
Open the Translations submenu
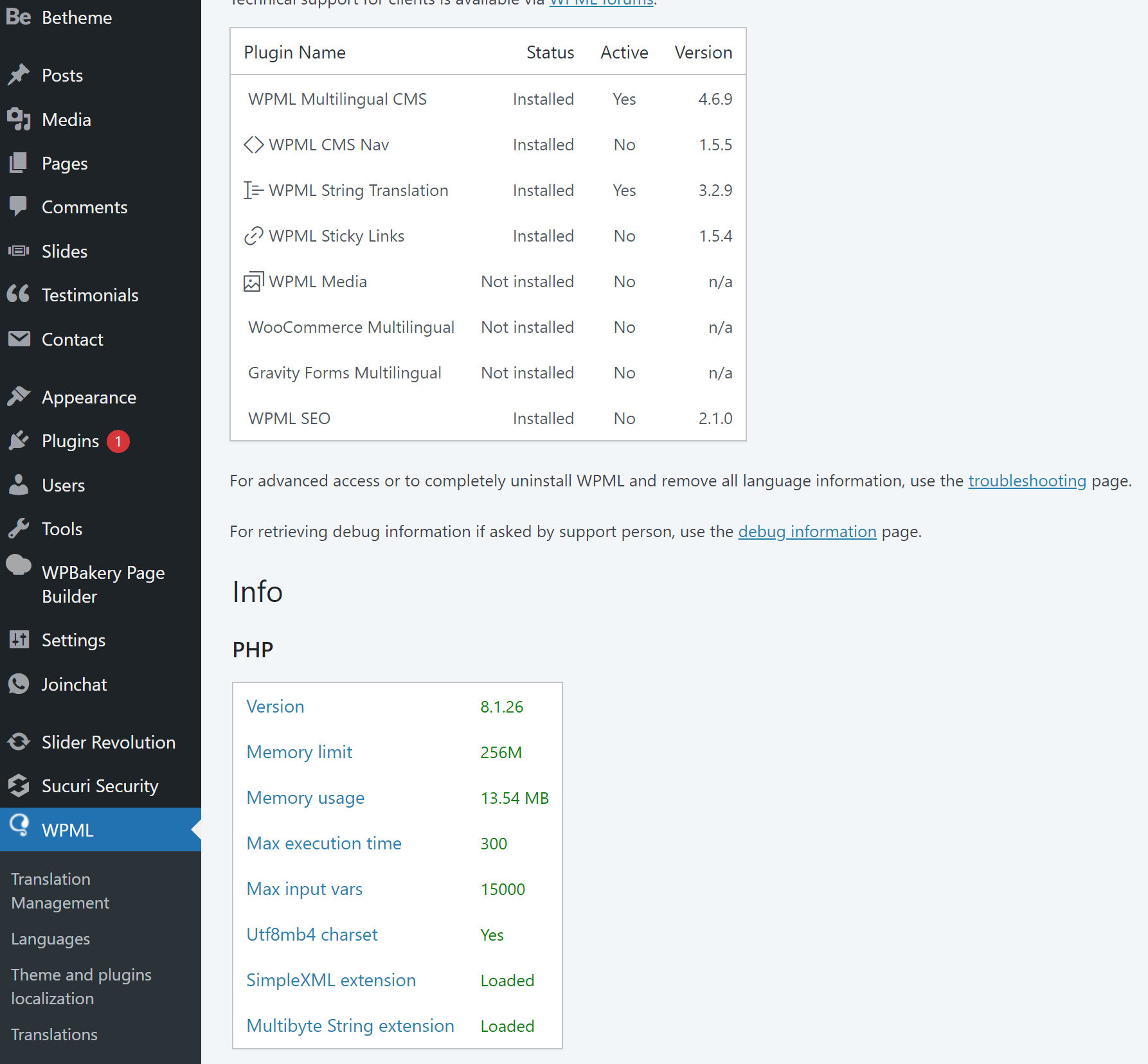coord(55,1034)
